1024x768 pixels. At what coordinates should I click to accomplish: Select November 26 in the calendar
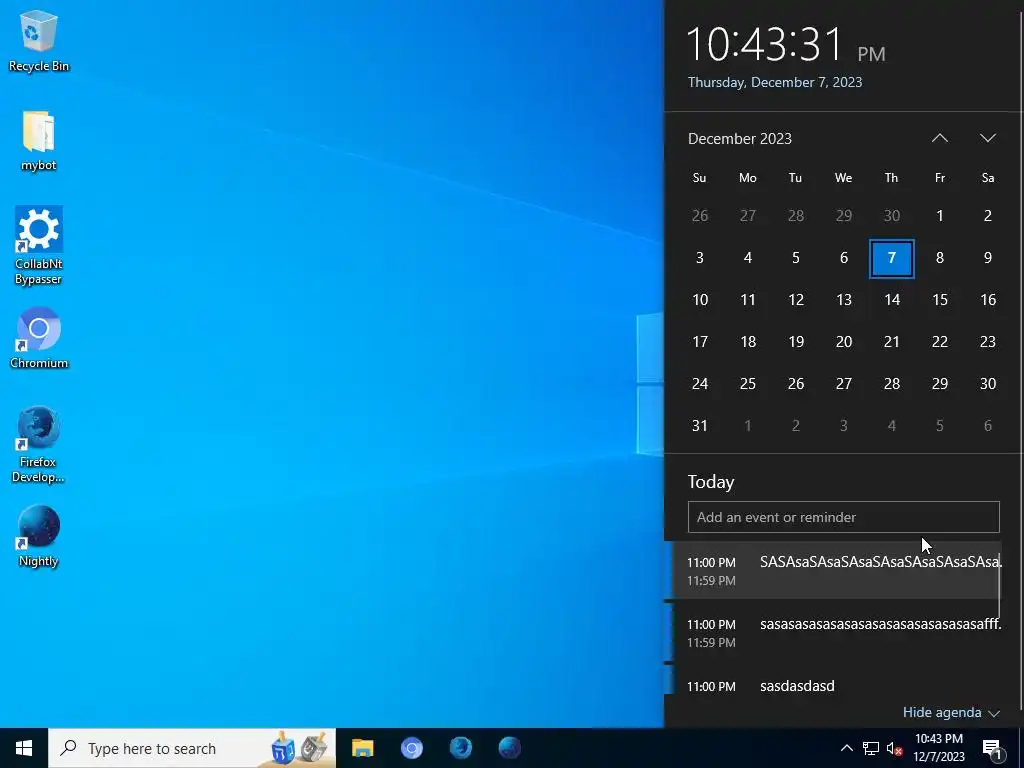click(699, 216)
